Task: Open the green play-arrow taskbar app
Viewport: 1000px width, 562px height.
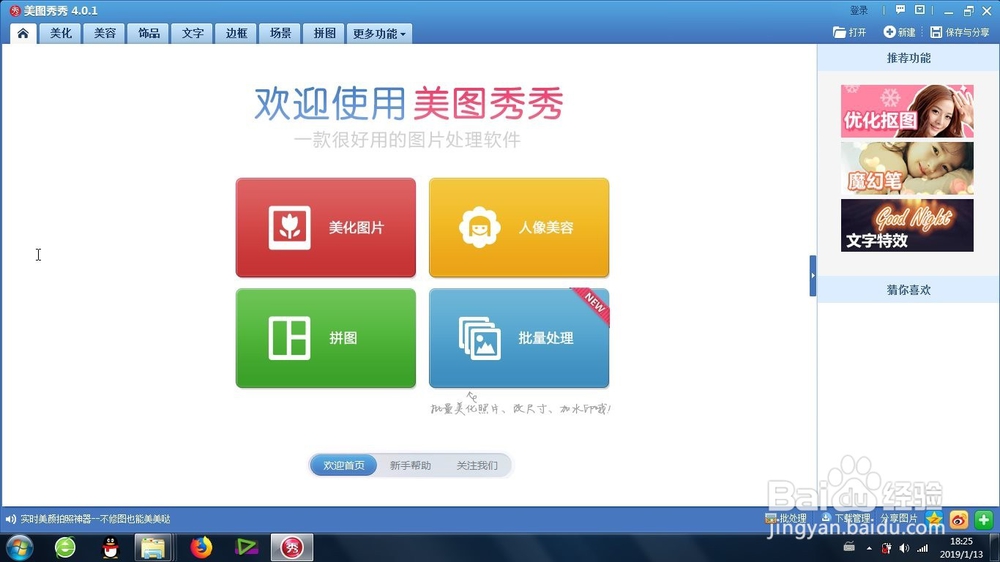Action: click(246, 547)
